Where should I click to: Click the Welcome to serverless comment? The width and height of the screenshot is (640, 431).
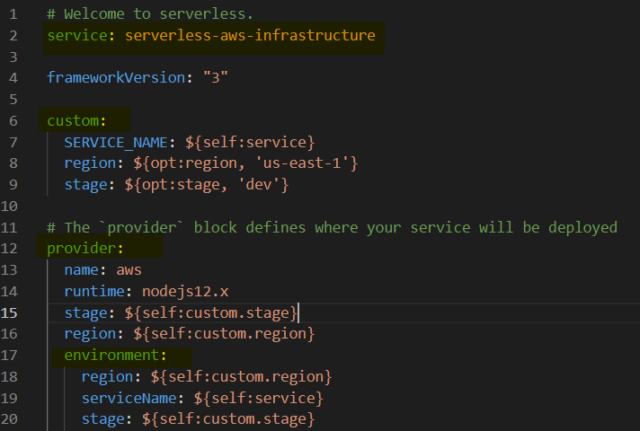click(150, 14)
